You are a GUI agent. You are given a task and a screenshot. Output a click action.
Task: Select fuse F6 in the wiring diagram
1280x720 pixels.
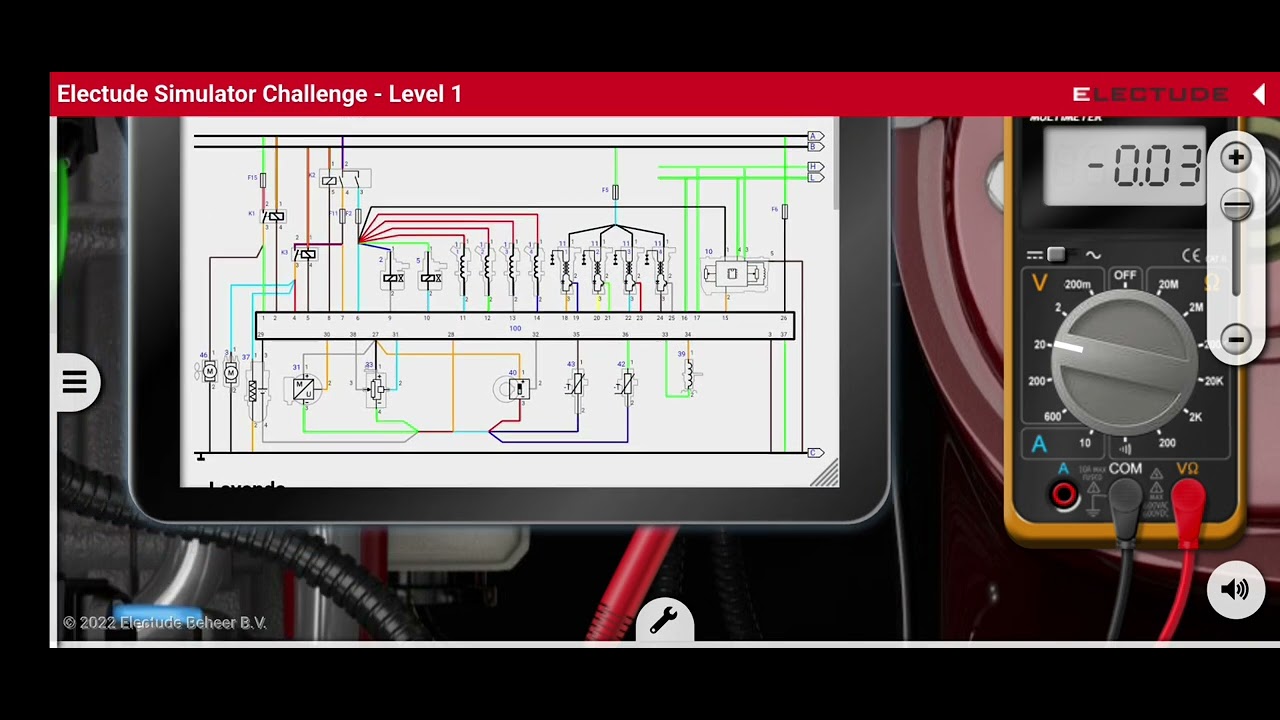pos(783,211)
